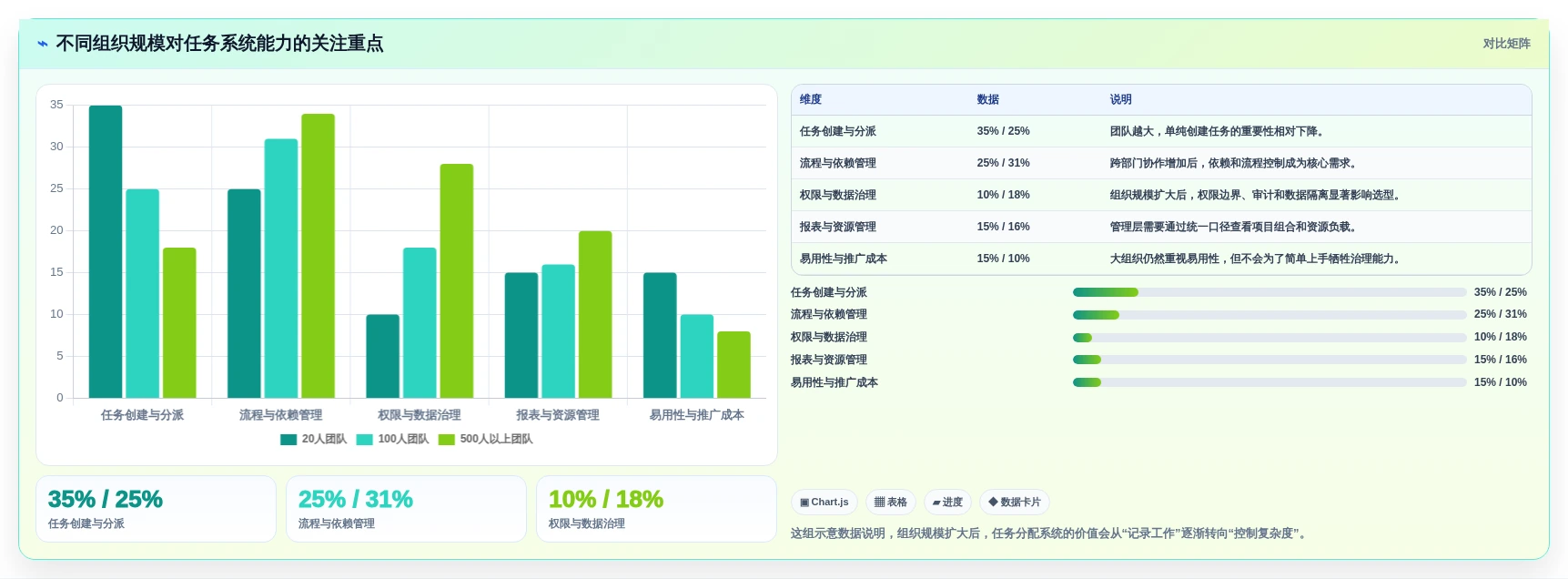The width and height of the screenshot is (1568, 579).
Task: Toggle the 20人团队 legend entry
Action: click(314, 439)
